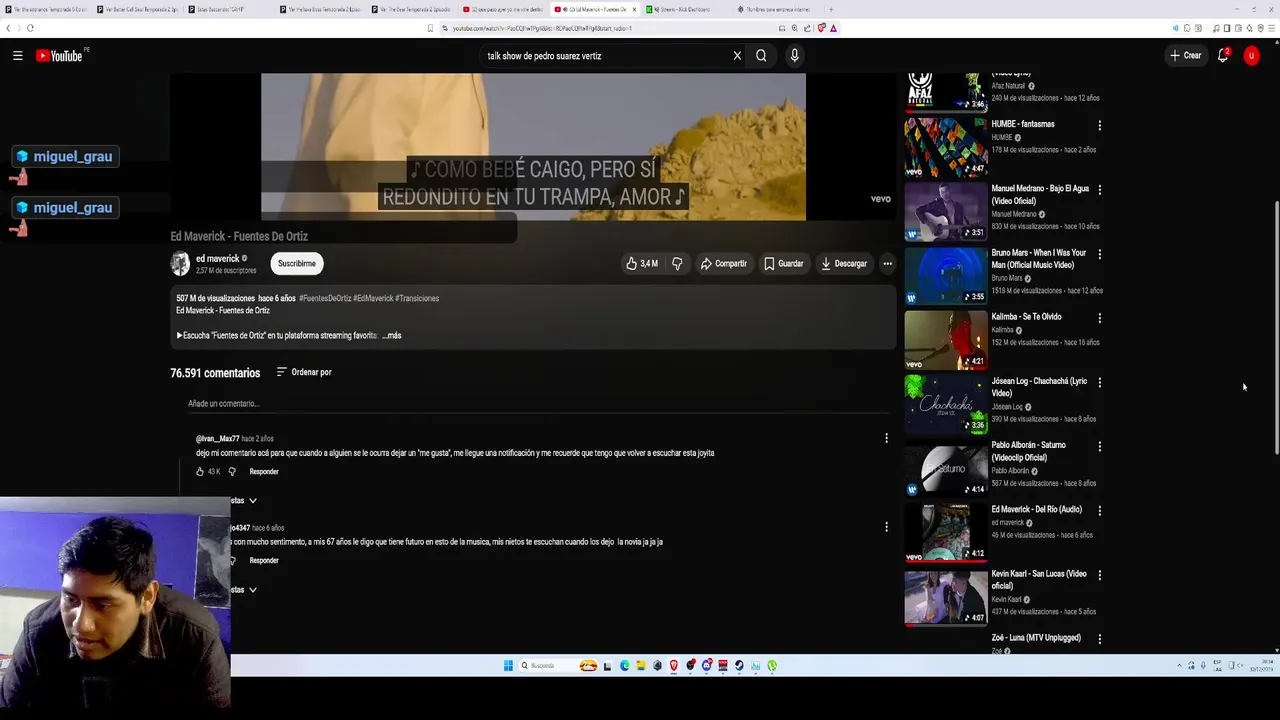Switch to Better Call Saul Temporada 2 tab
1280x720 pixels.
pyautogui.click(x=139, y=9)
